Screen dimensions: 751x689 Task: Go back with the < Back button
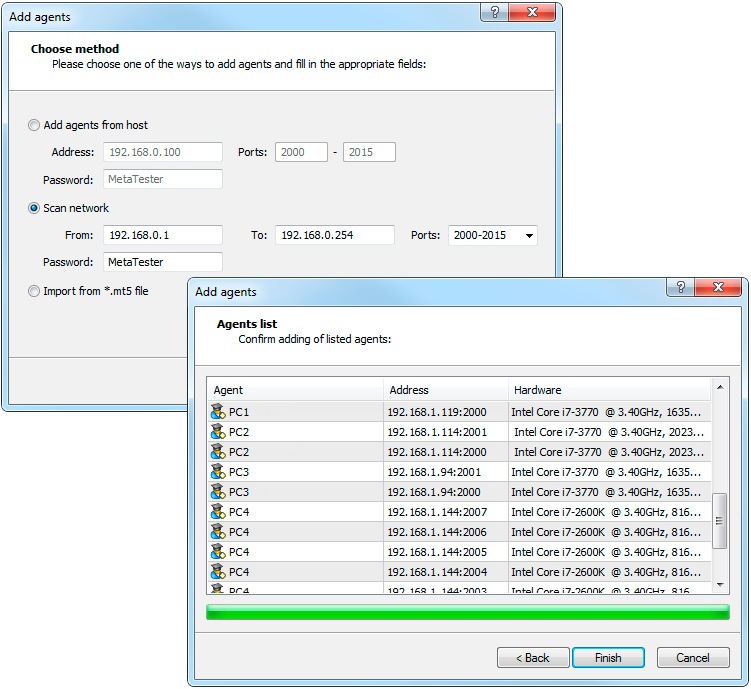(x=533, y=658)
